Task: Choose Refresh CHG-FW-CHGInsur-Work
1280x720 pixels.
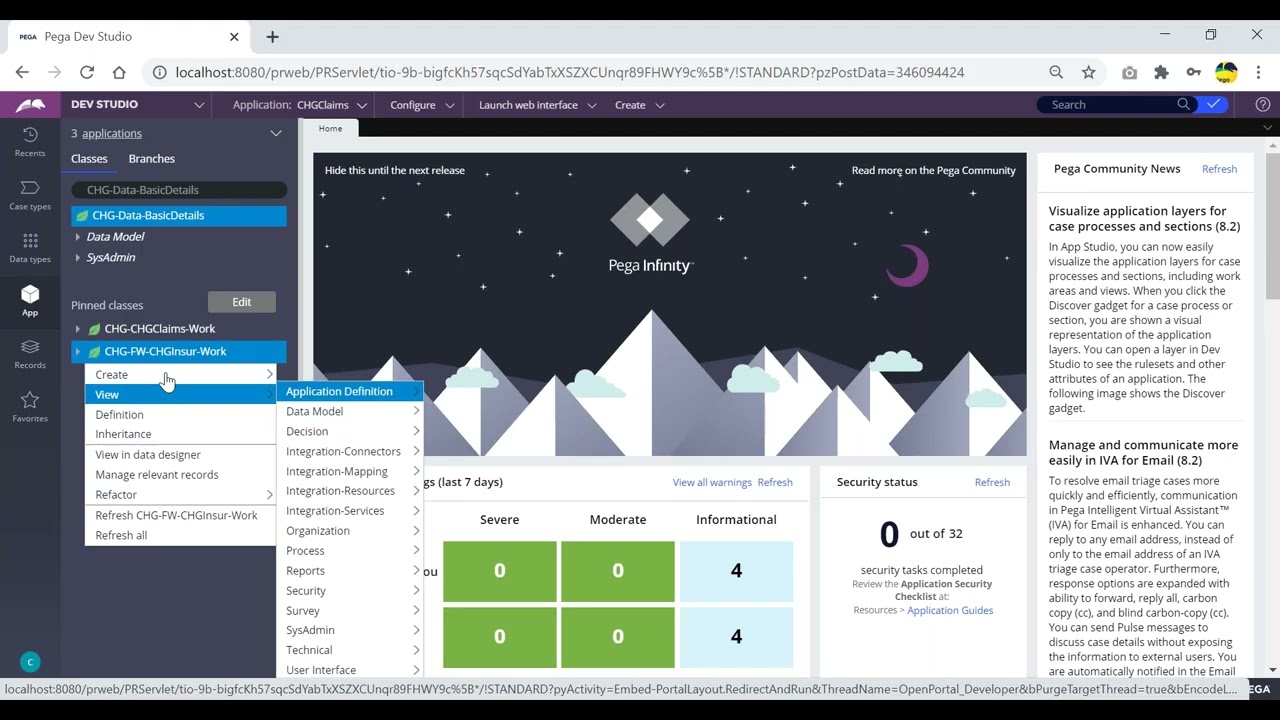Action: (180, 516)
